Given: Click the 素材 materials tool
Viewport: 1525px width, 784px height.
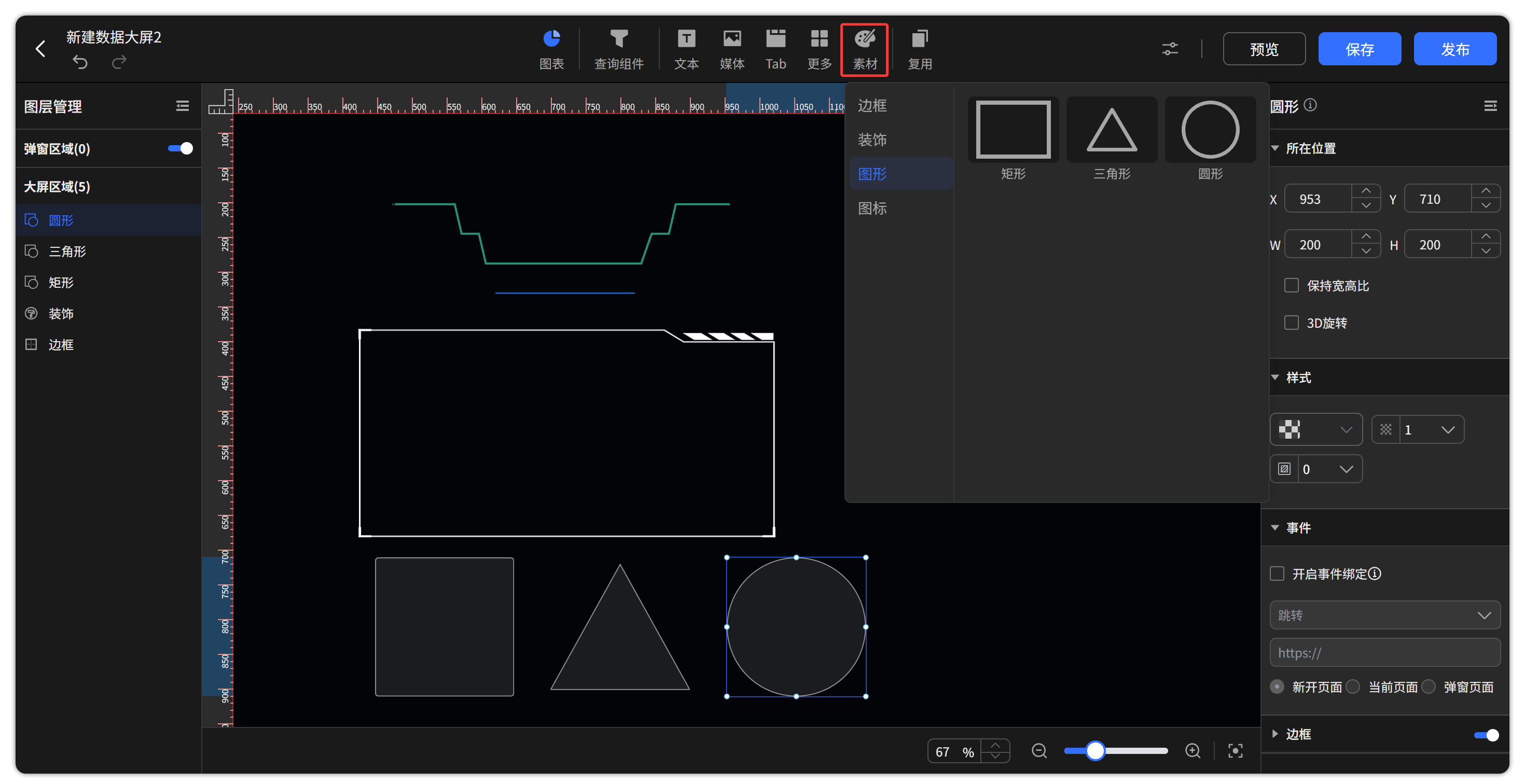Looking at the screenshot, I should click(x=864, y=49).
